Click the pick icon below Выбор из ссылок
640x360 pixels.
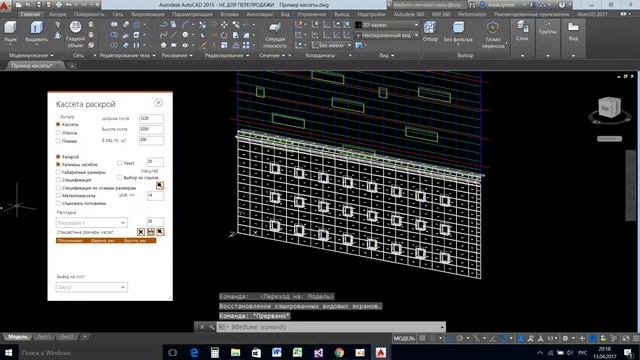160,186
